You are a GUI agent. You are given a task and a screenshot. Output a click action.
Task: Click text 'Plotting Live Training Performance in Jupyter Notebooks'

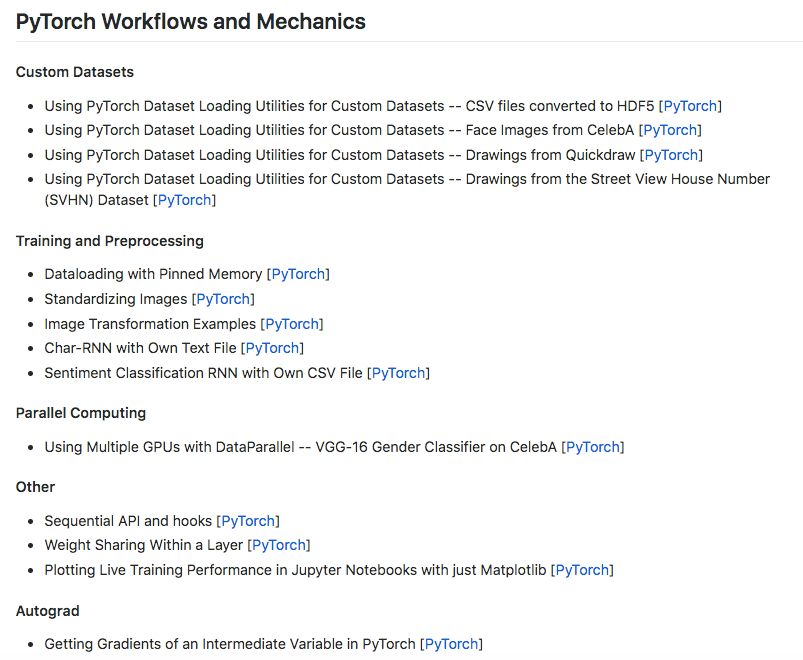click(230, 570)
